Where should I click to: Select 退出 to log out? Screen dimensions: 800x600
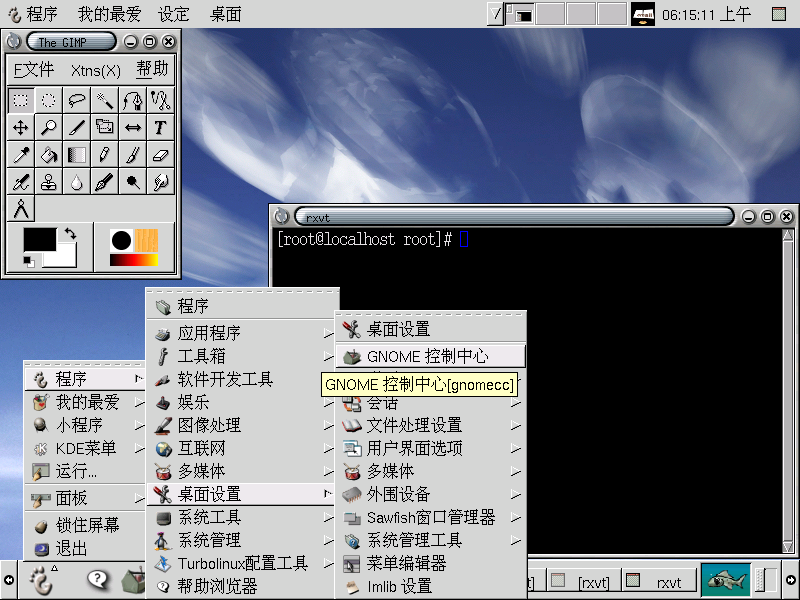[x=85, y=548]
